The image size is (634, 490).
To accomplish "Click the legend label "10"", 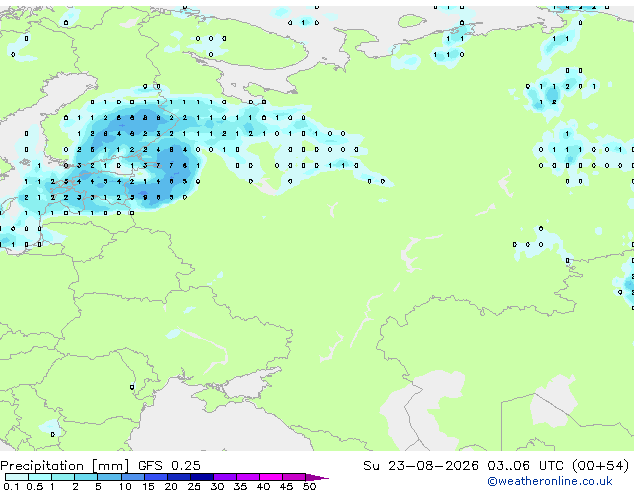I will click(125, 486).
